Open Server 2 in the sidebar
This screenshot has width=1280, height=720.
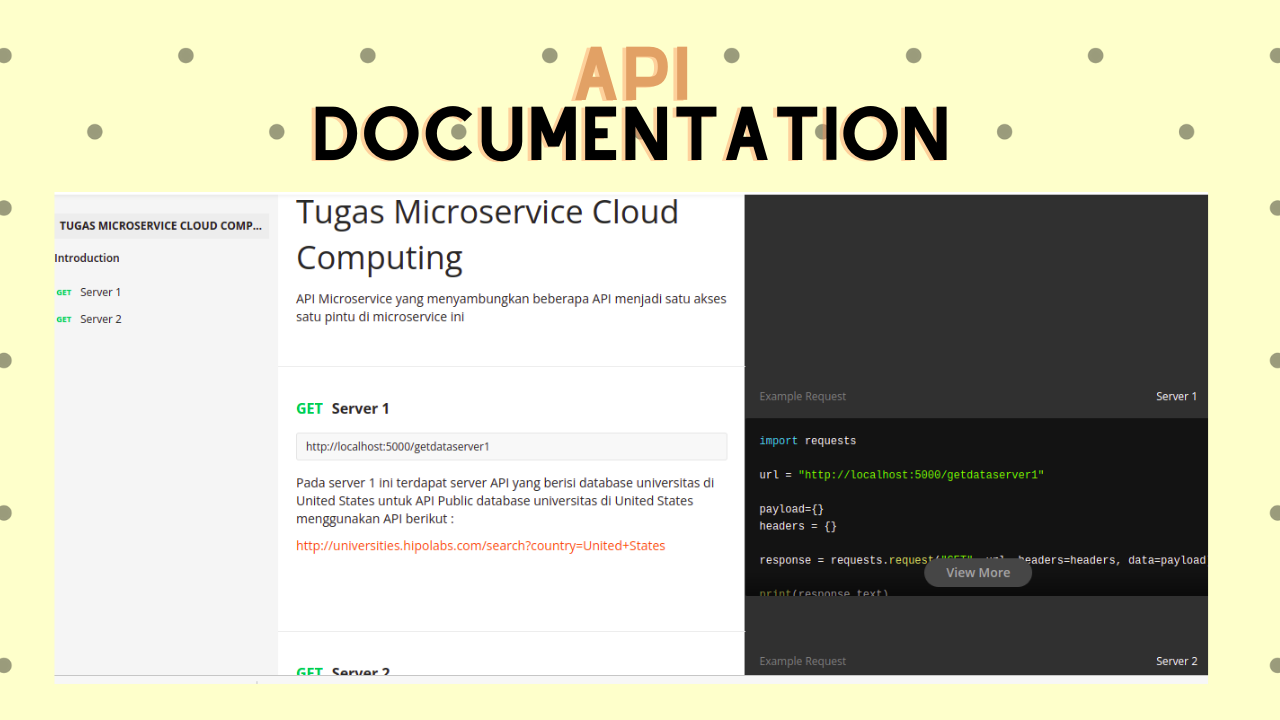(x=100, y=319)
